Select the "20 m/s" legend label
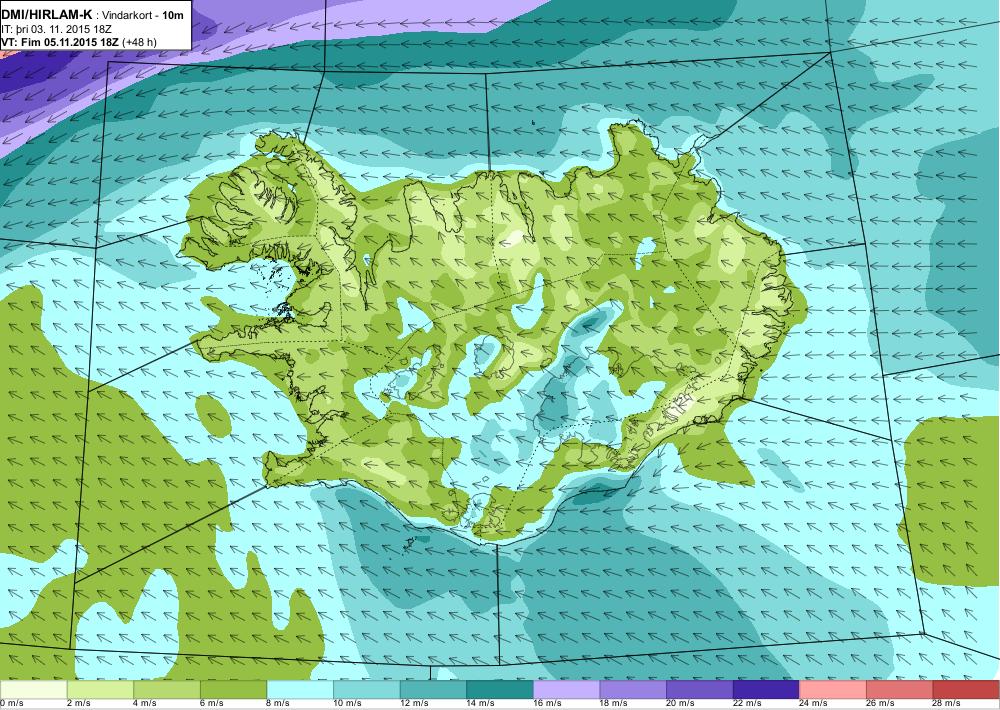The image size is (1000, 710). point(680,704)
